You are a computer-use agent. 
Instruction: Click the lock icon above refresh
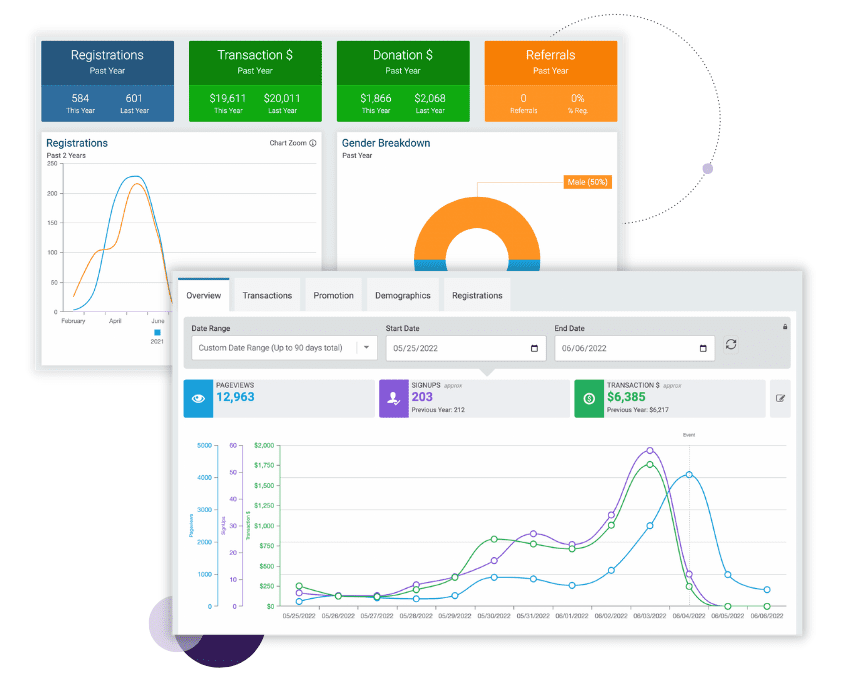click(785, 327)
